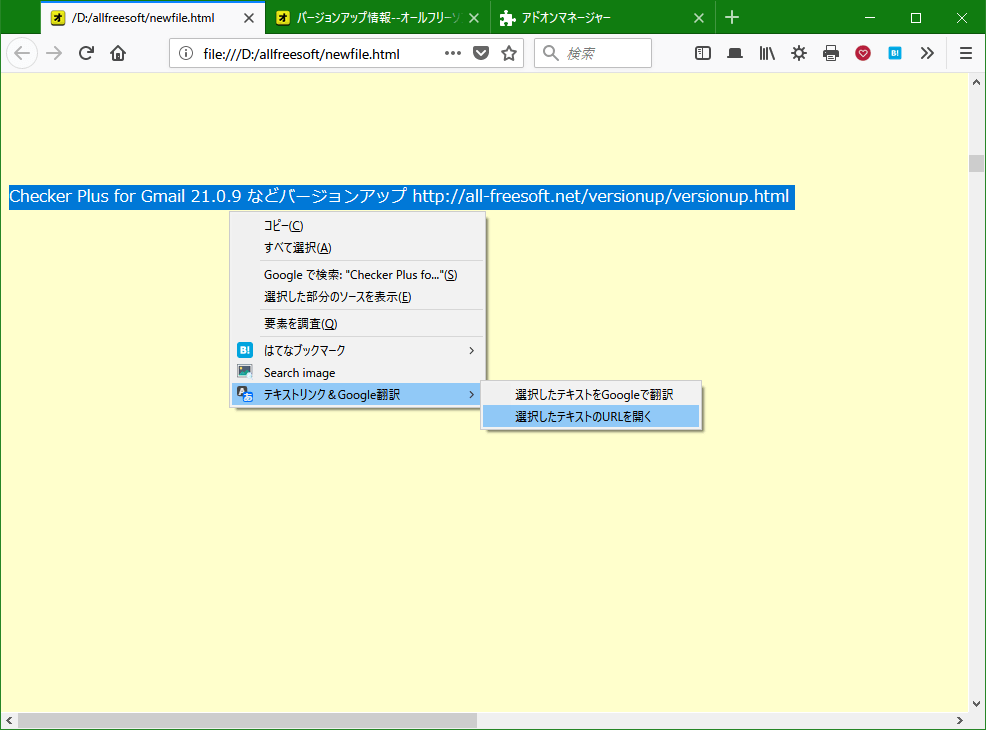Viewport: 986px width, 730px height.
Task: Click the printer icon
Action: [831, 53]
